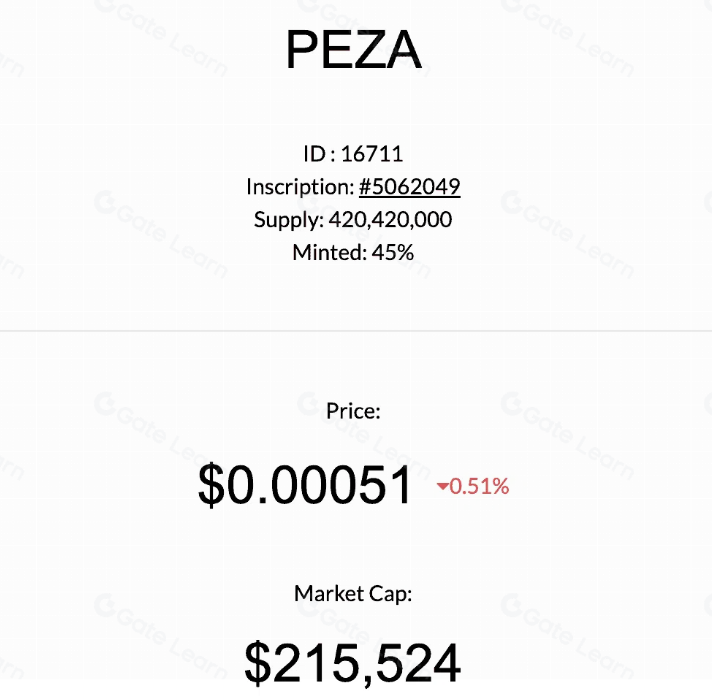
Task: Click the Inscription label text
Action: click(299, 186)
